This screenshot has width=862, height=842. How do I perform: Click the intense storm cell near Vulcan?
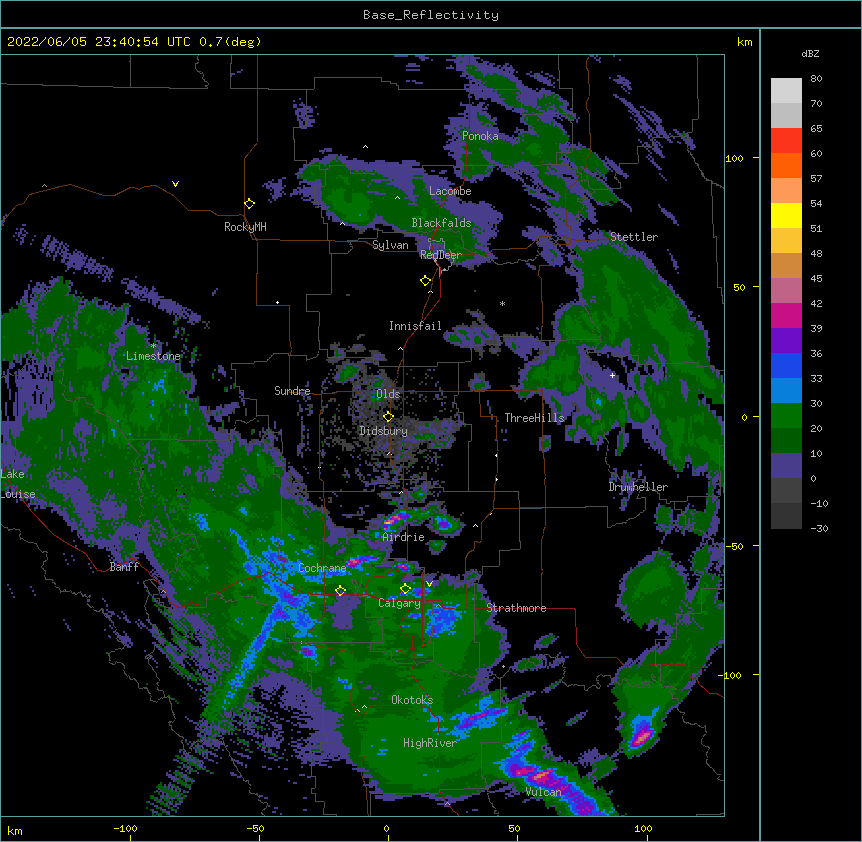tap(541, 777)
